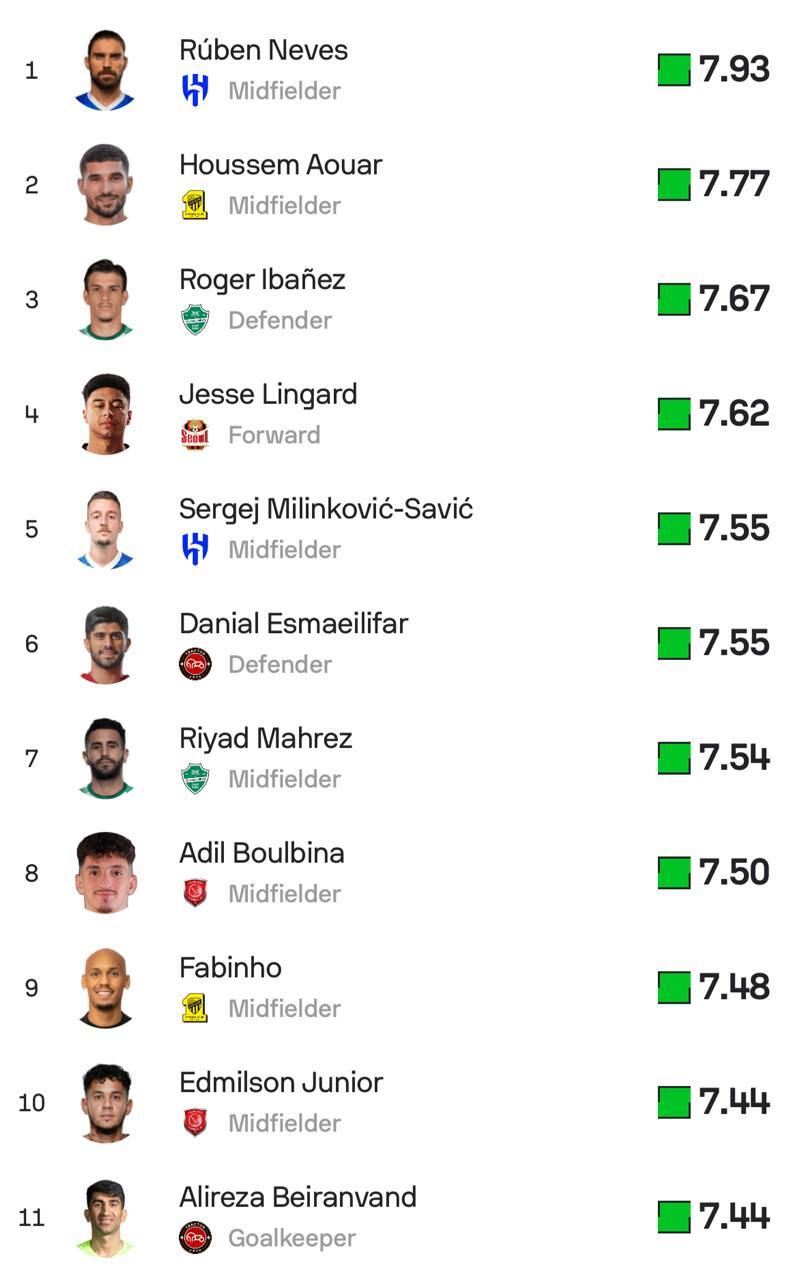Open the Sergej Milinković-Savić name link

[325, 509]
